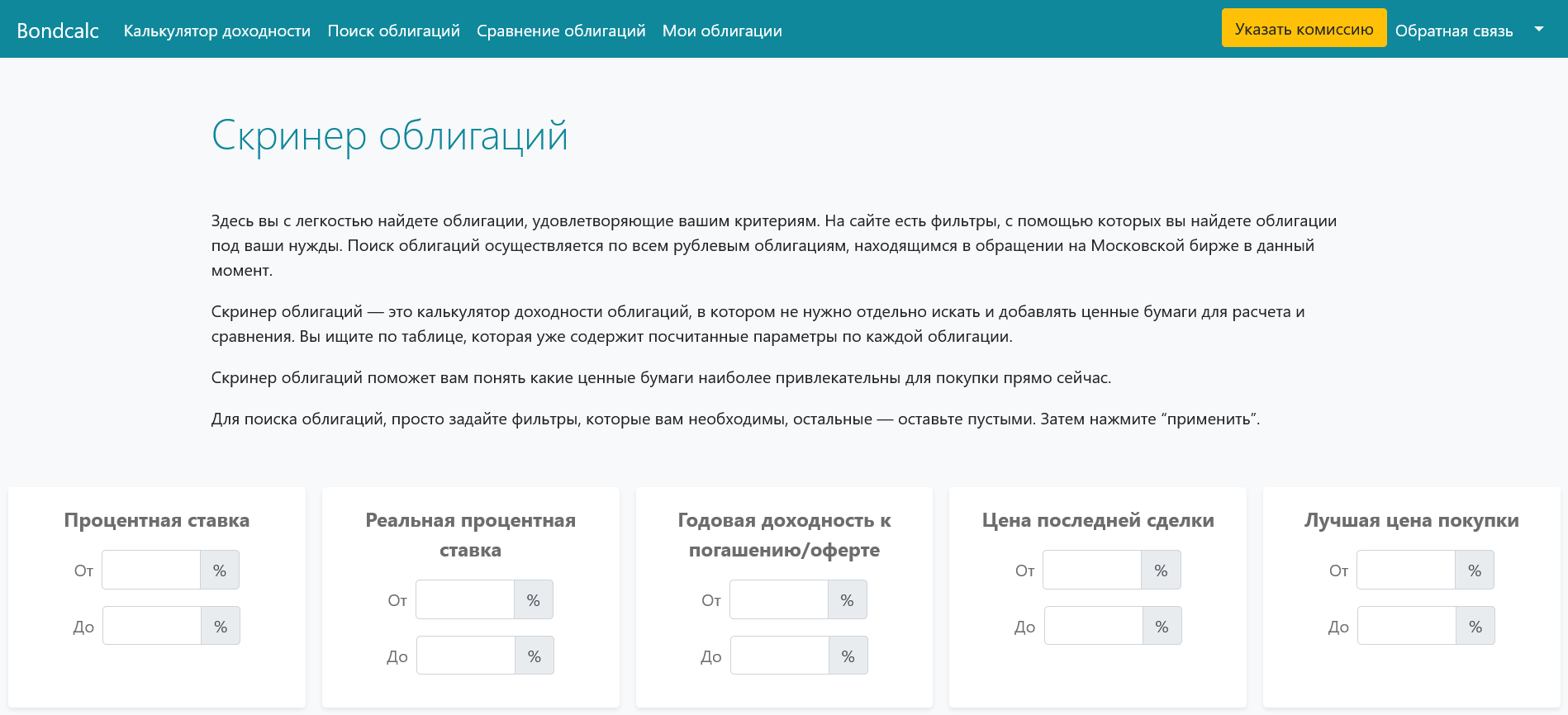
Task: Click Реальная процентная ставка До input
Action: pos(466,656)
